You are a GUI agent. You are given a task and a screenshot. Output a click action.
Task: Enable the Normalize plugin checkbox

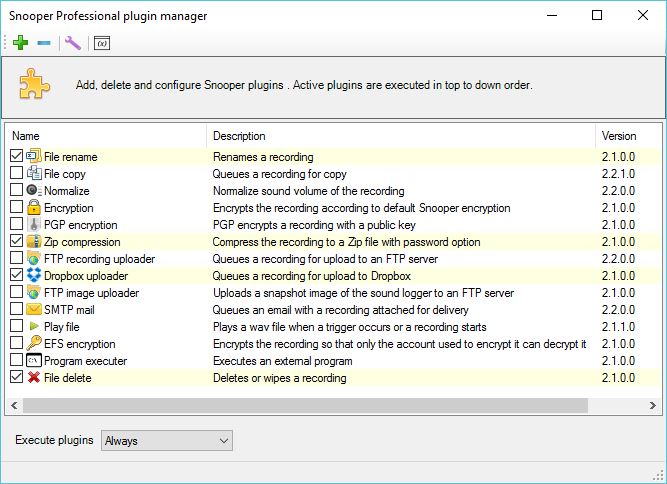pyautogui.click(x=16, y=190)
